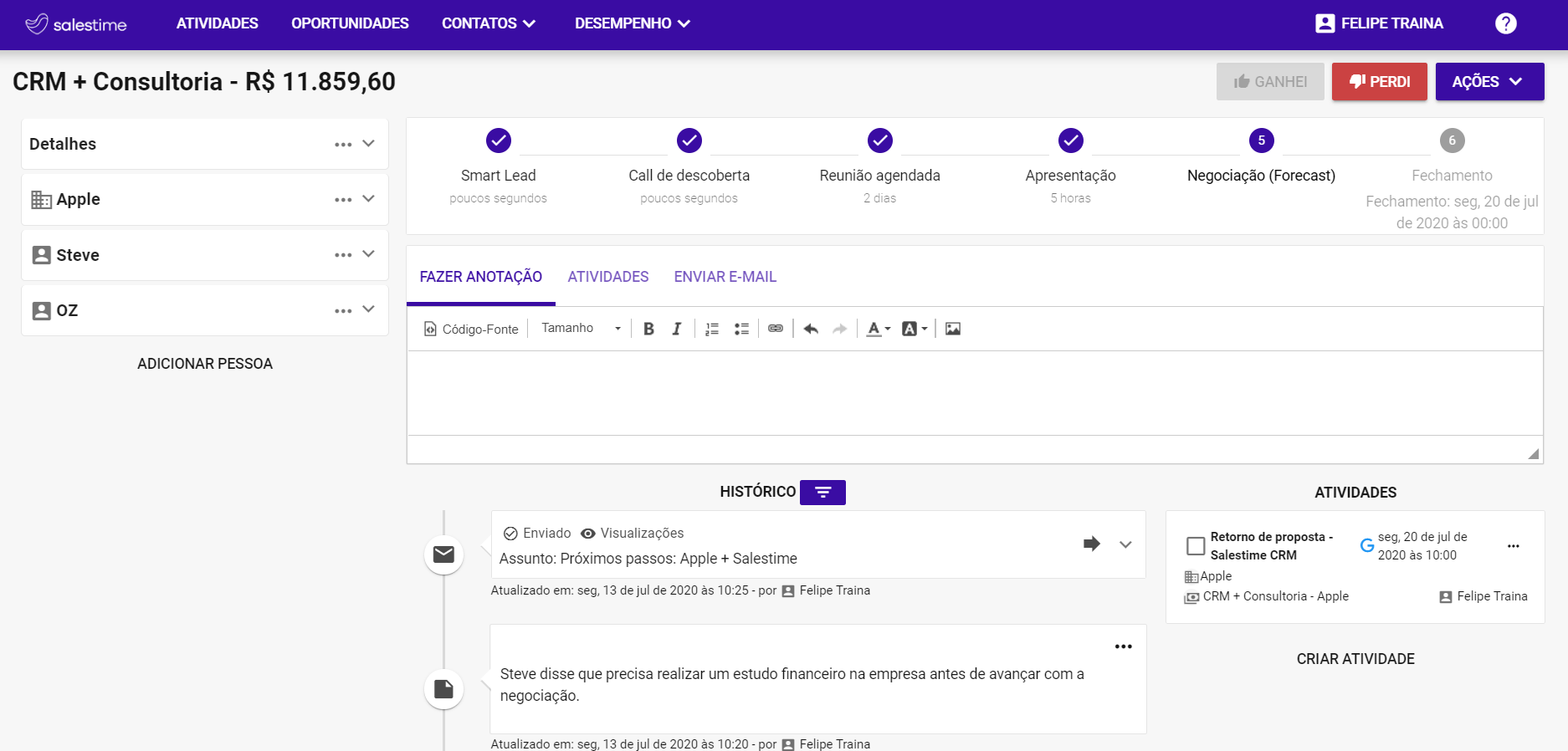
Task: Open OZ panel three-dot menu
Action: (x=343, y=311)
